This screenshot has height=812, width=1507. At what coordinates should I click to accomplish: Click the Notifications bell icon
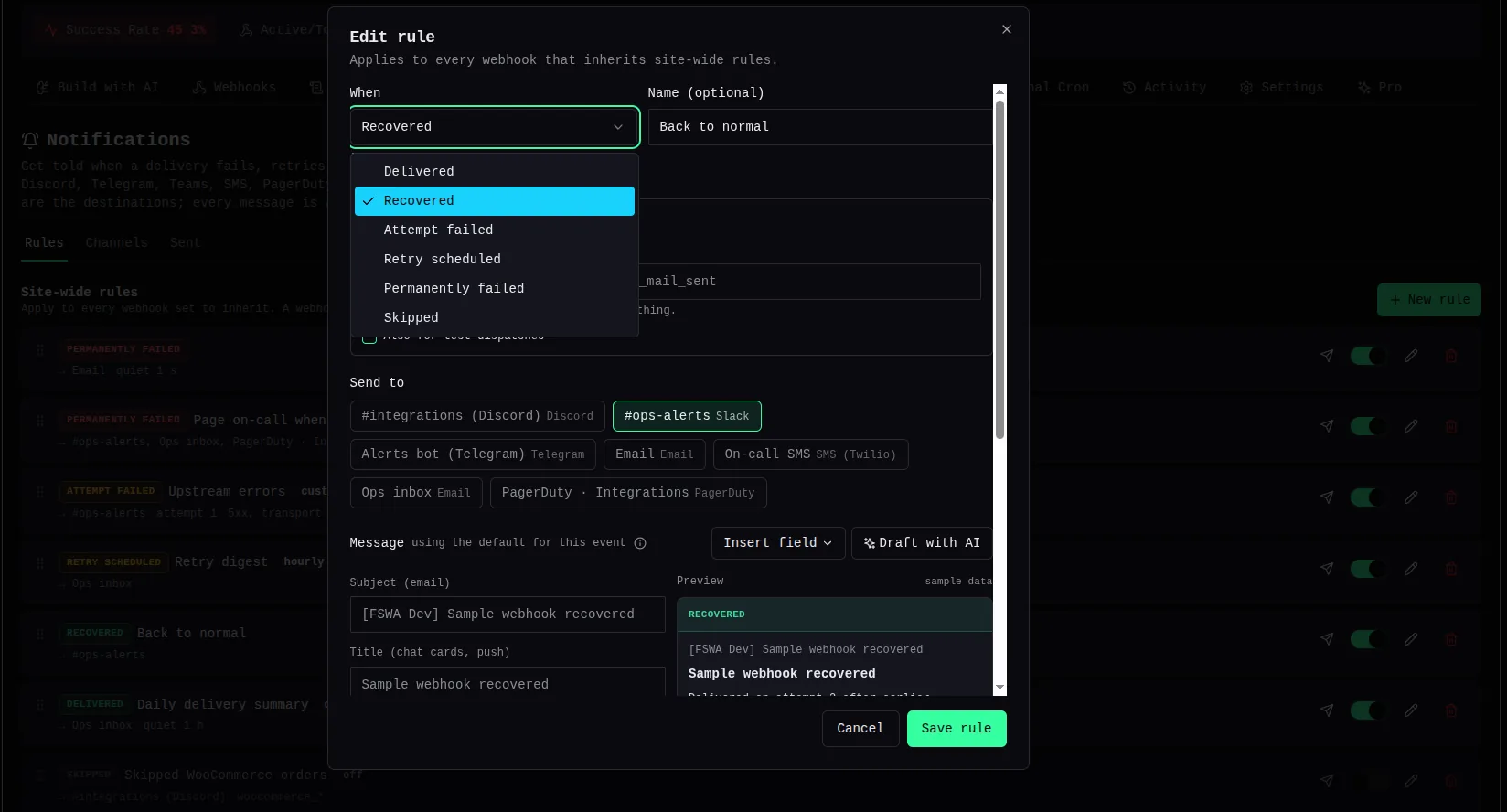coord(30,140)
